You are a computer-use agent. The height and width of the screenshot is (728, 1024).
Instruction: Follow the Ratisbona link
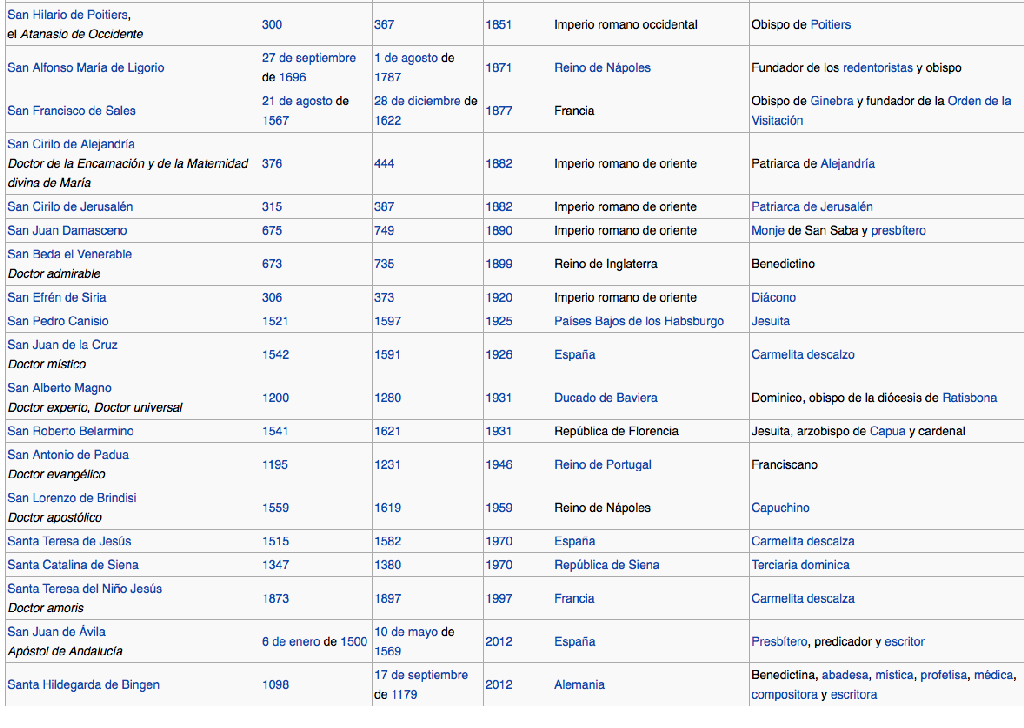point(969,398)
